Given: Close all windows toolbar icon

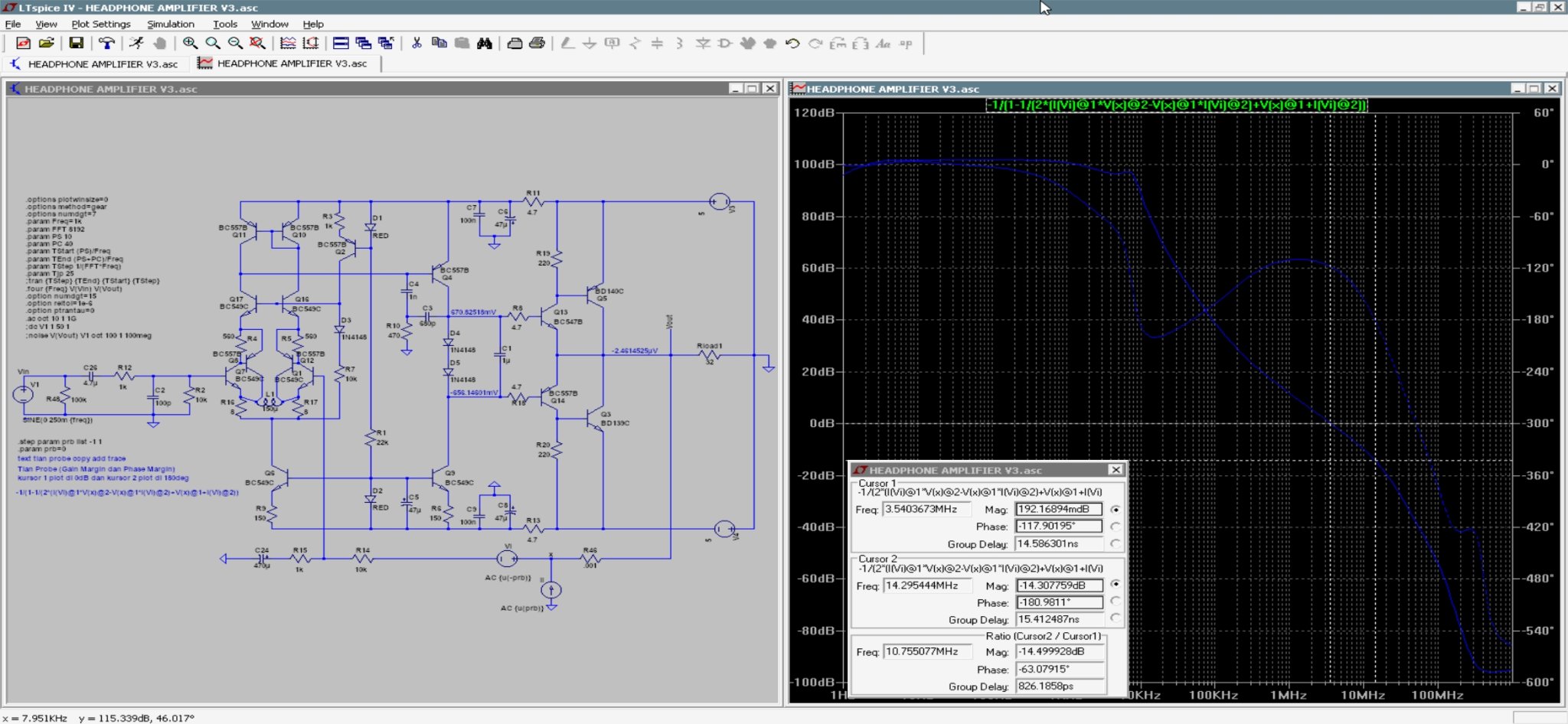Looking at the screenshot, I should 386,44.
